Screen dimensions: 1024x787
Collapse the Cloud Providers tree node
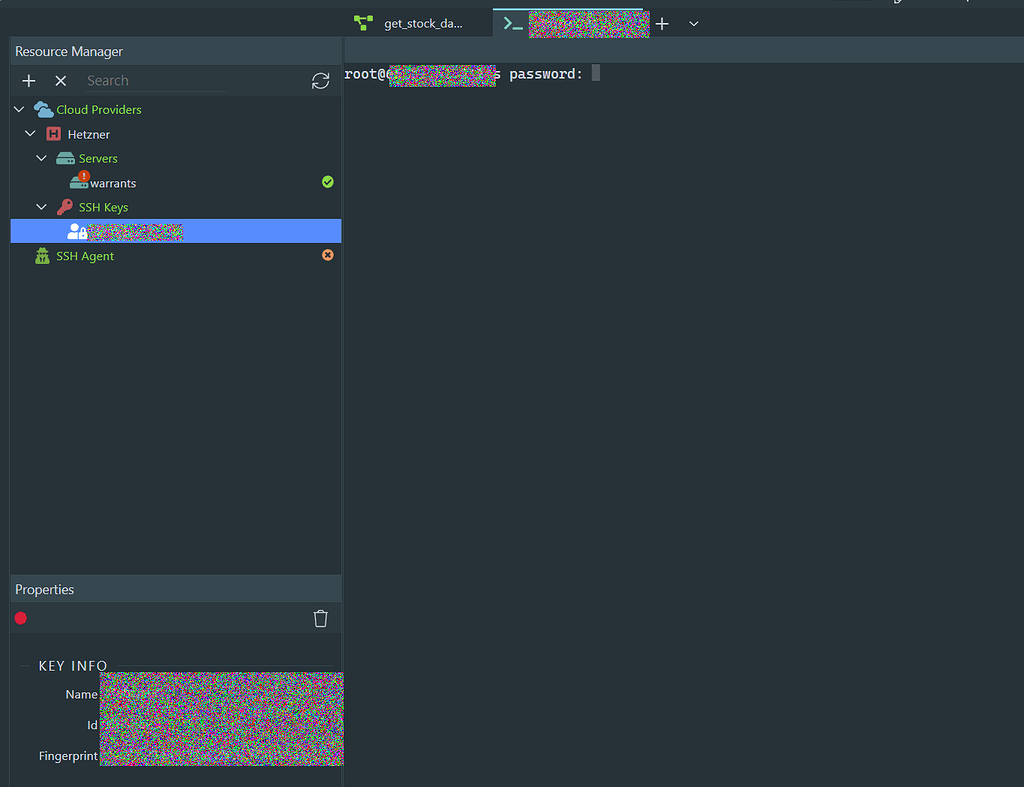18,109
